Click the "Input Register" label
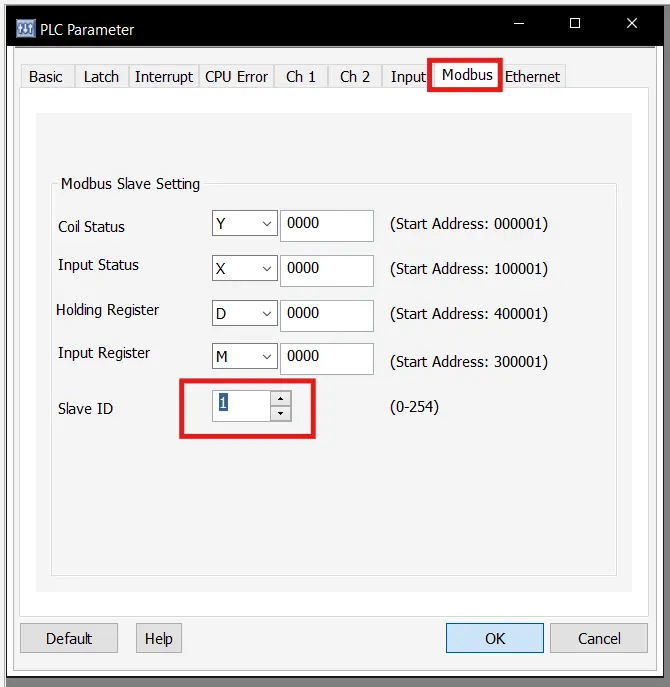 (104, 353)
